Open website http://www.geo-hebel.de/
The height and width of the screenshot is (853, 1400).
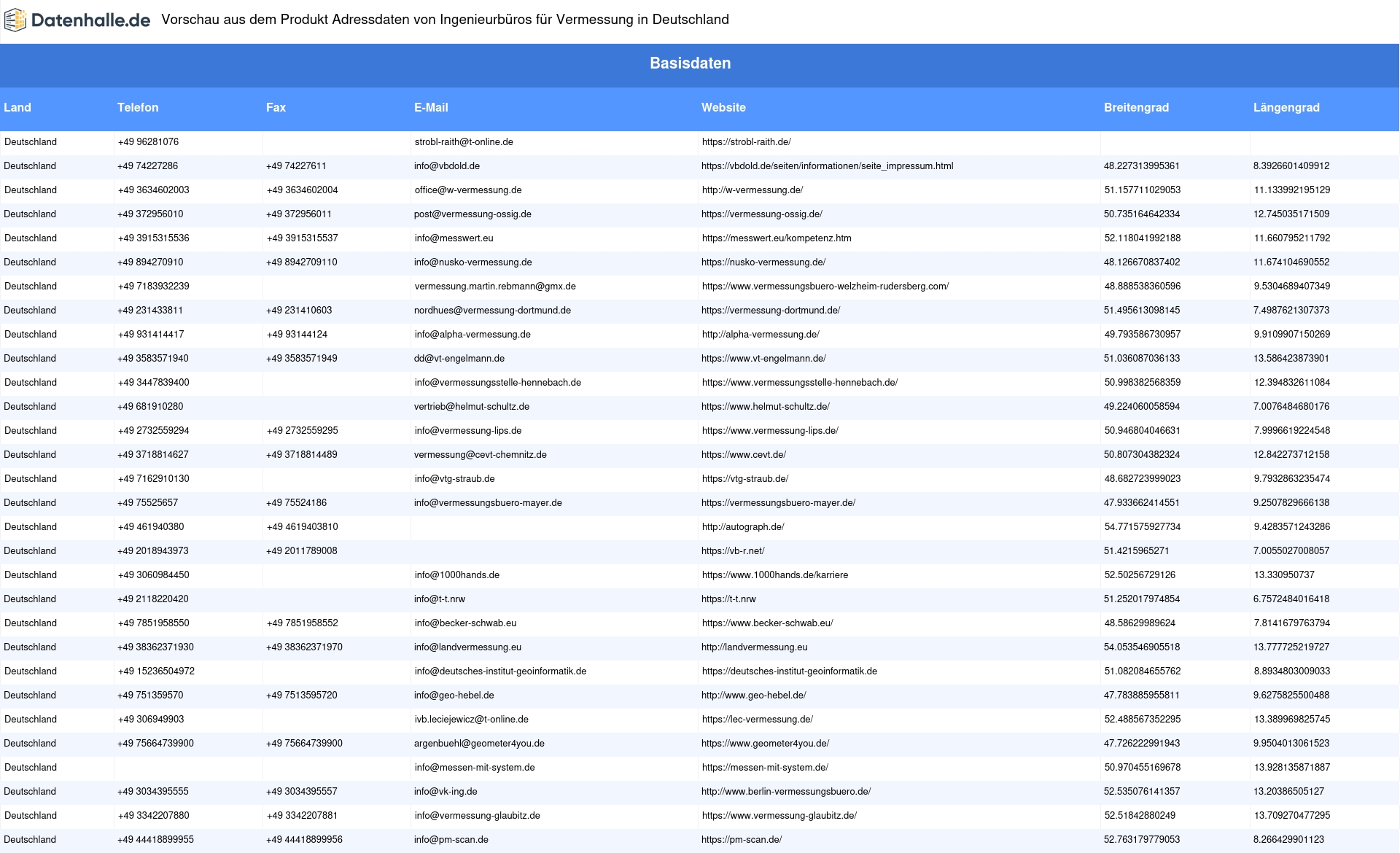click(754, 696)
